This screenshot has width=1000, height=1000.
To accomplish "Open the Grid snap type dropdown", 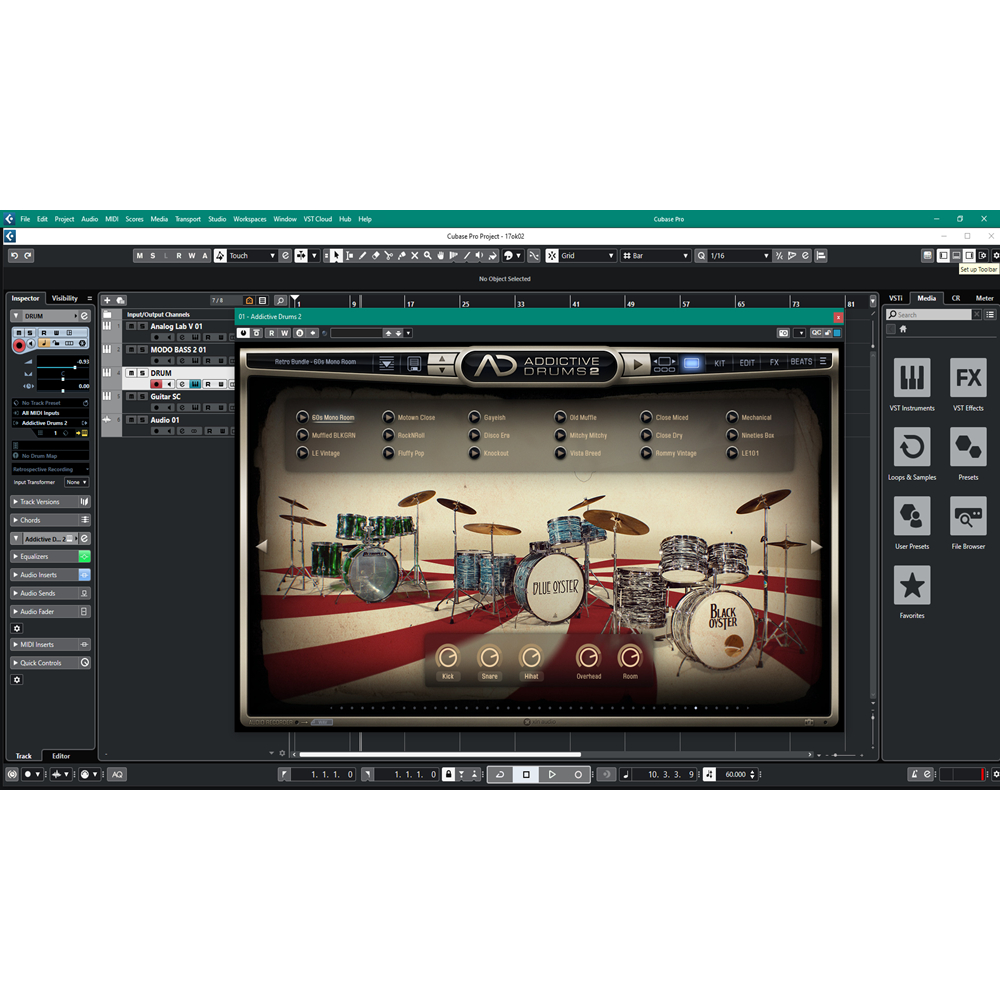I will 587,256.
